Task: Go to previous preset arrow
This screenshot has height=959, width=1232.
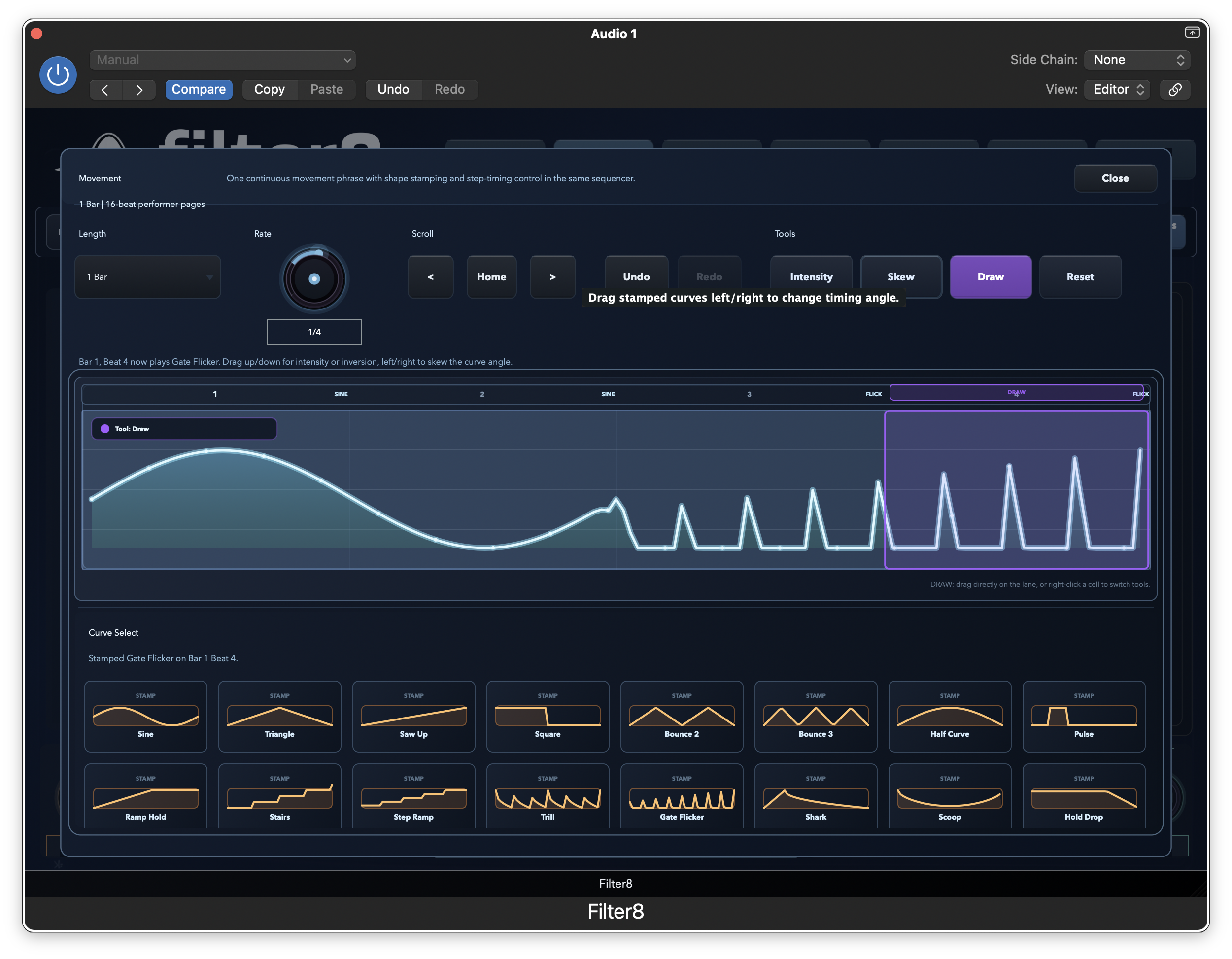Action: 105,90
